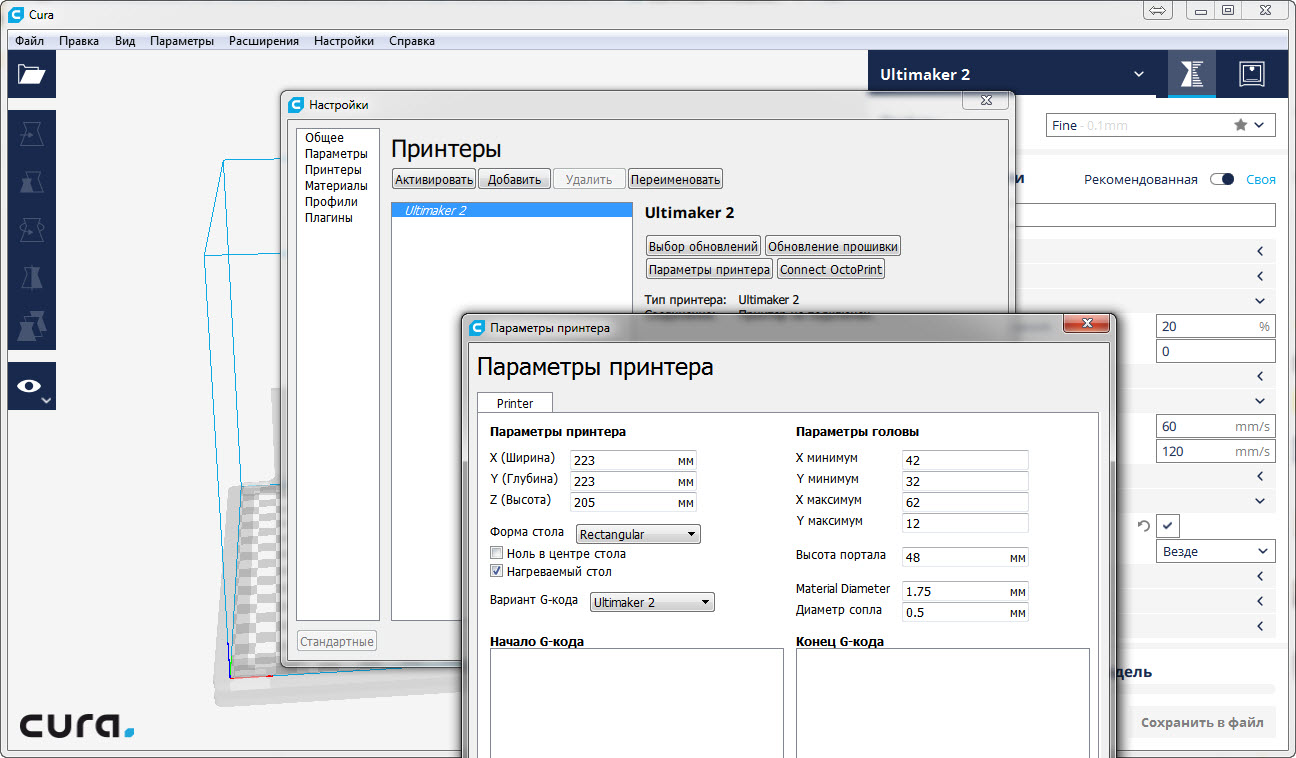
Task: Open the Расширения menu
Action: click(263, 41)
